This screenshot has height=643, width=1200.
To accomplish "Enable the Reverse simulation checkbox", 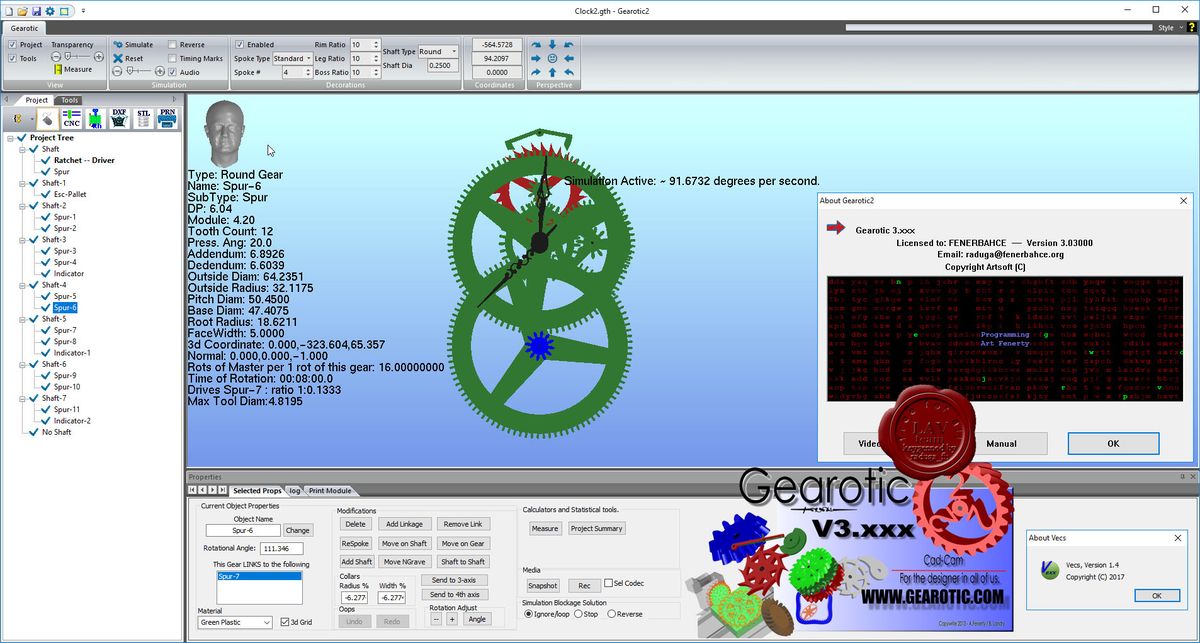I will 172,45.
